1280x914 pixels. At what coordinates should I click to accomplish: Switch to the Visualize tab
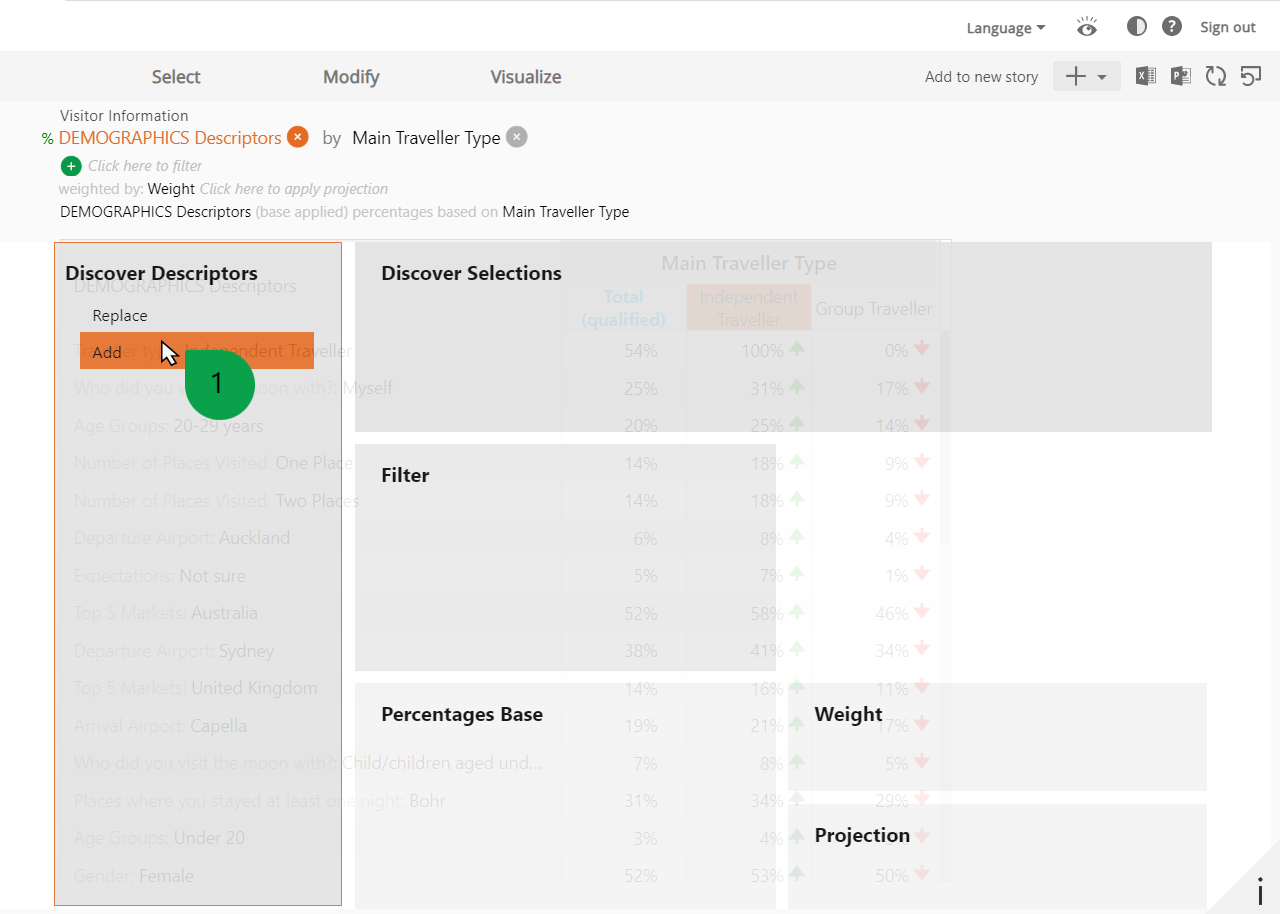(x=526, y=77)
